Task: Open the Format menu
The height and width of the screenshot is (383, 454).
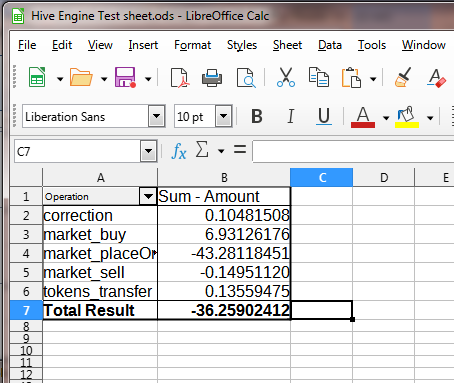Action: [x=193, y=45]
